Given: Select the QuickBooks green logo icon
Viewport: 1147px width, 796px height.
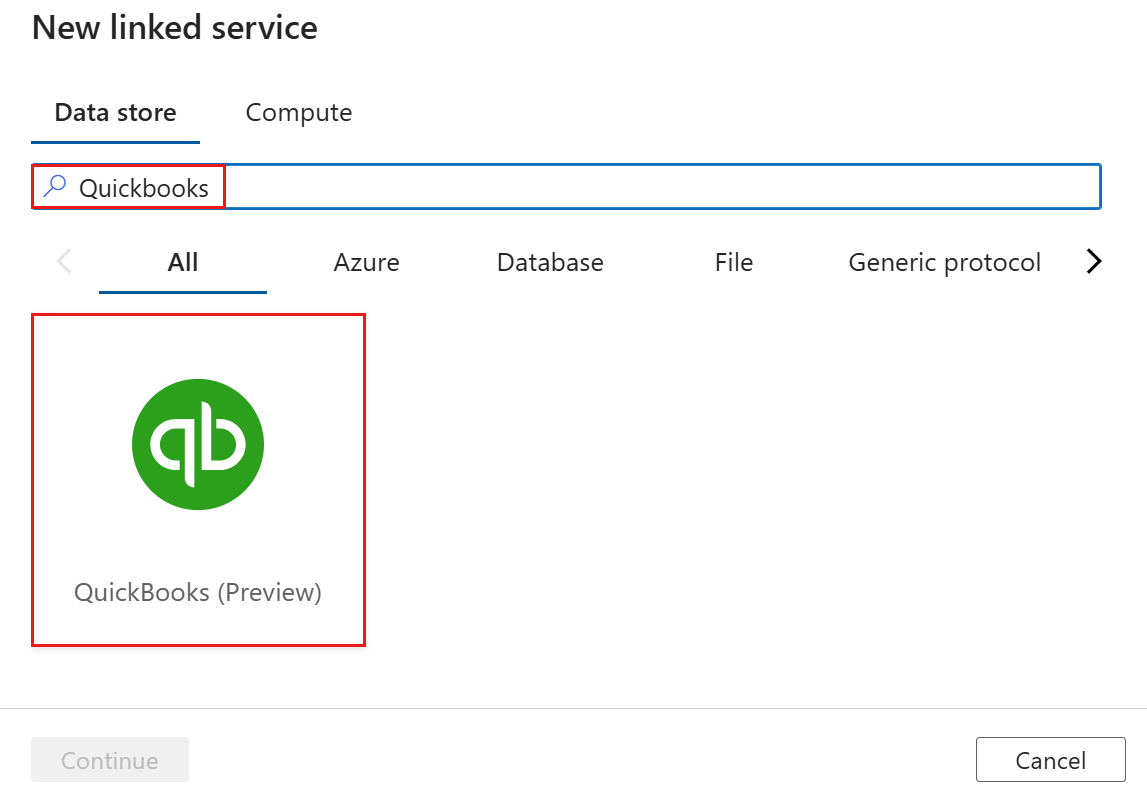Looking at the screenshot, I should pos(198,444).
